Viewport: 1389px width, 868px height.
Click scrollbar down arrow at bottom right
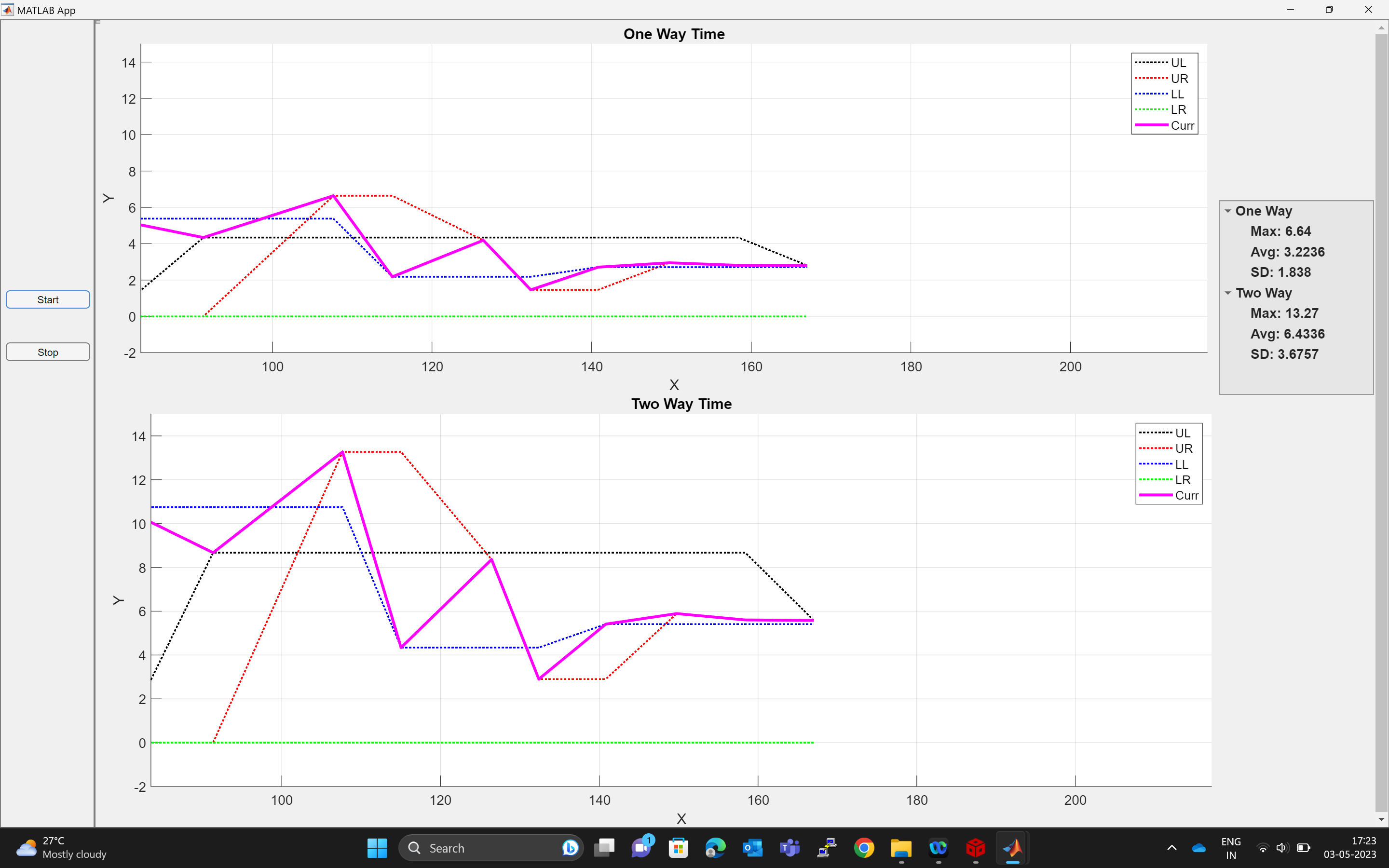tap(1381, 819)
